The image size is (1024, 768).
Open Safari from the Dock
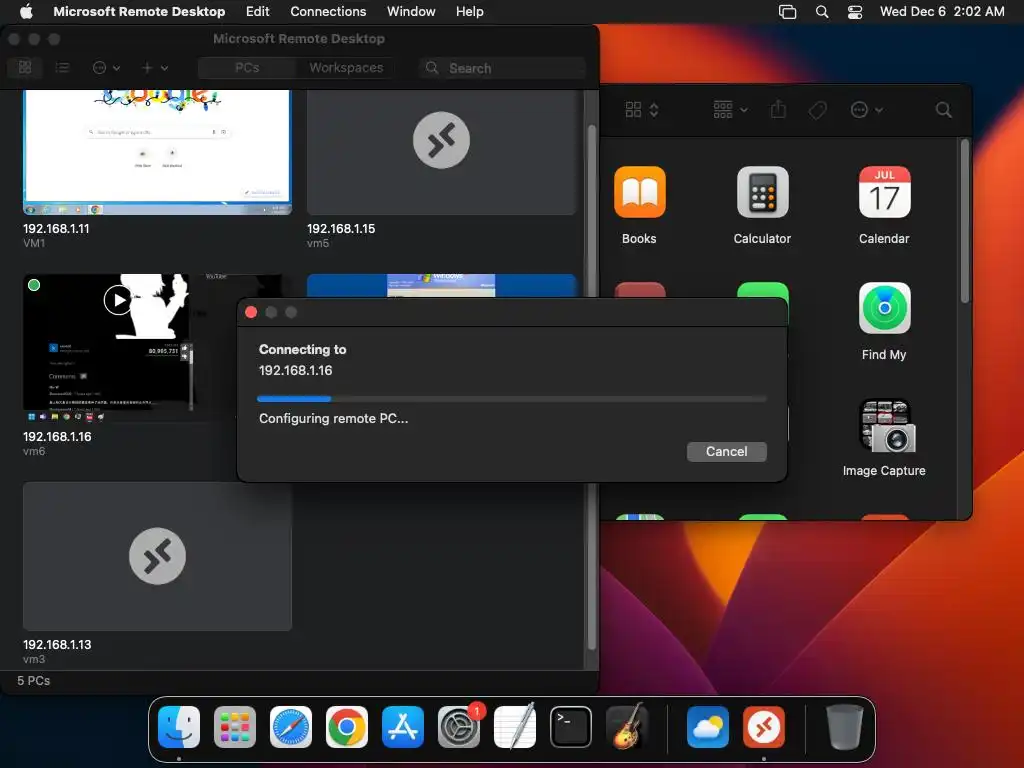(291, 727)
